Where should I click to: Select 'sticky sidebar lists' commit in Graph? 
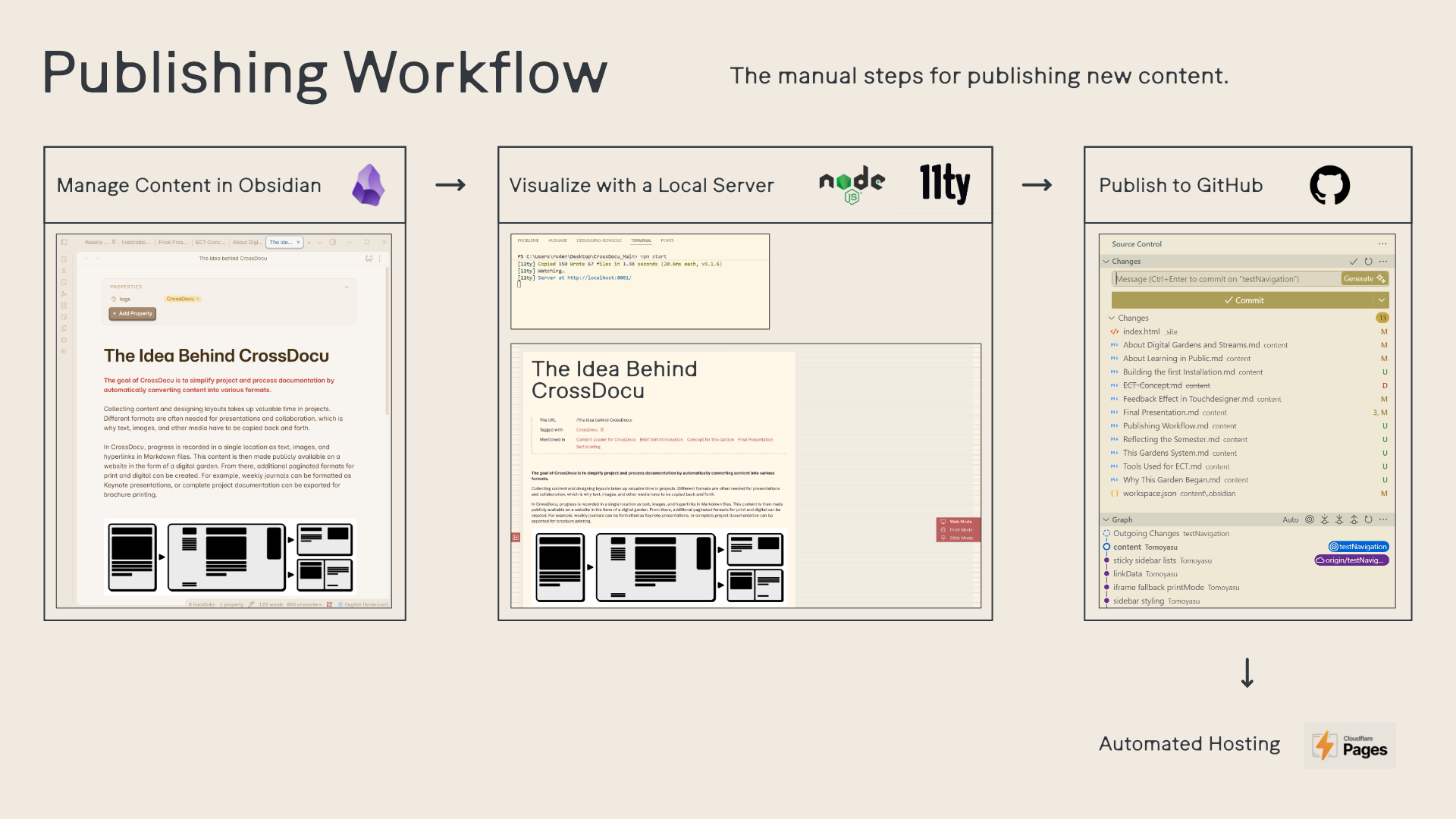click(1144, 560)
